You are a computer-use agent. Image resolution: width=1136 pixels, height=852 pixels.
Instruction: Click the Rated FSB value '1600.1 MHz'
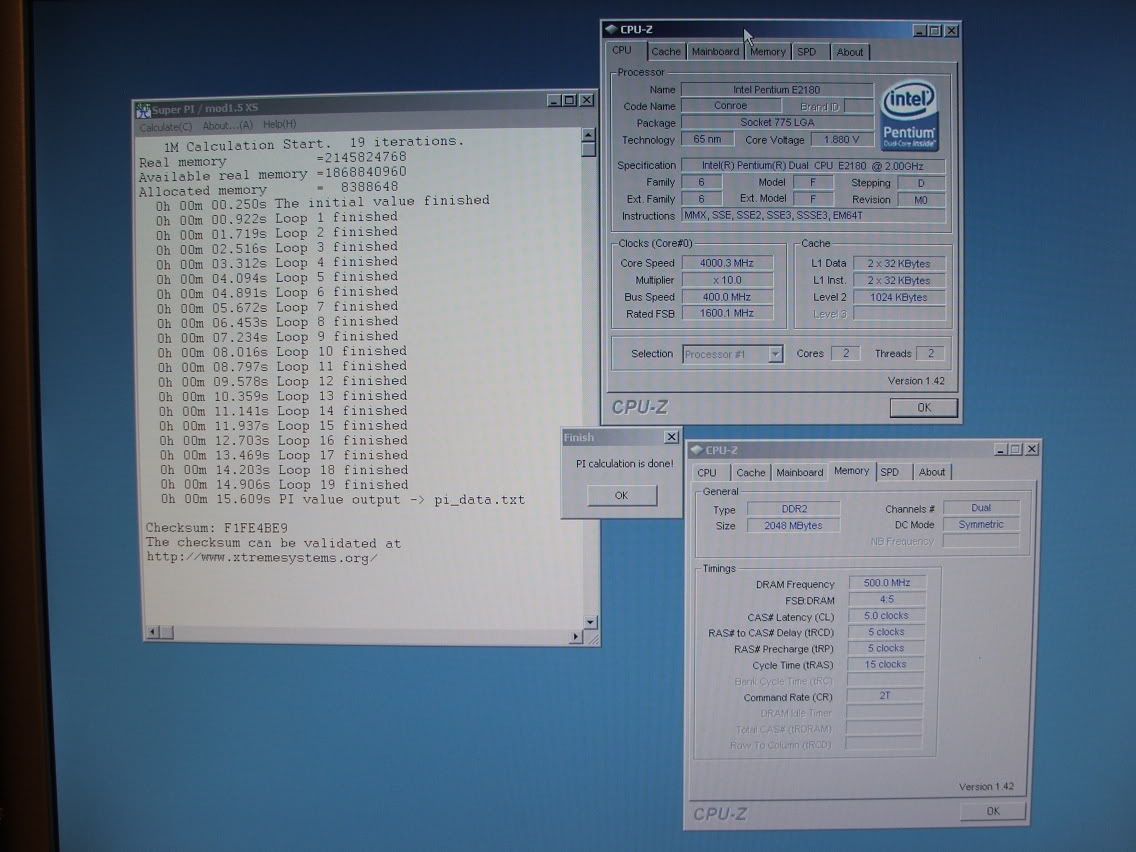[x=727, y=314]
